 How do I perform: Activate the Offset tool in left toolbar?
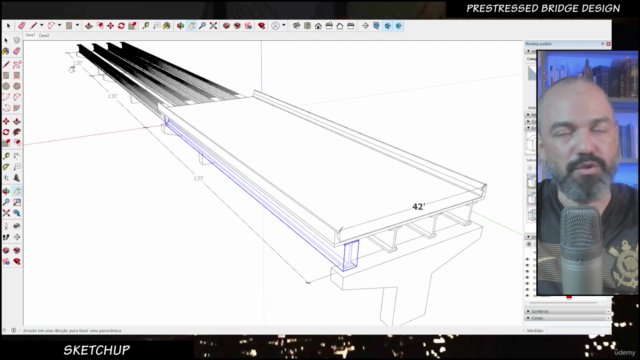click(17, 142)
